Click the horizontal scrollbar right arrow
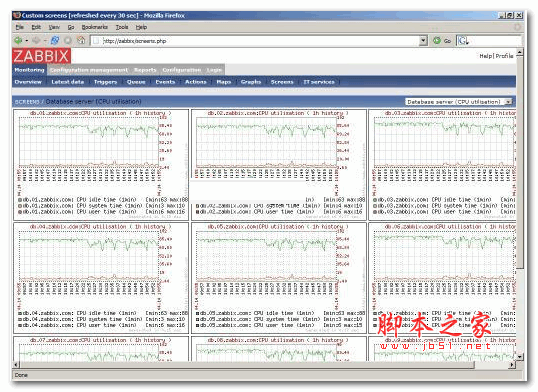 point(512,365)
